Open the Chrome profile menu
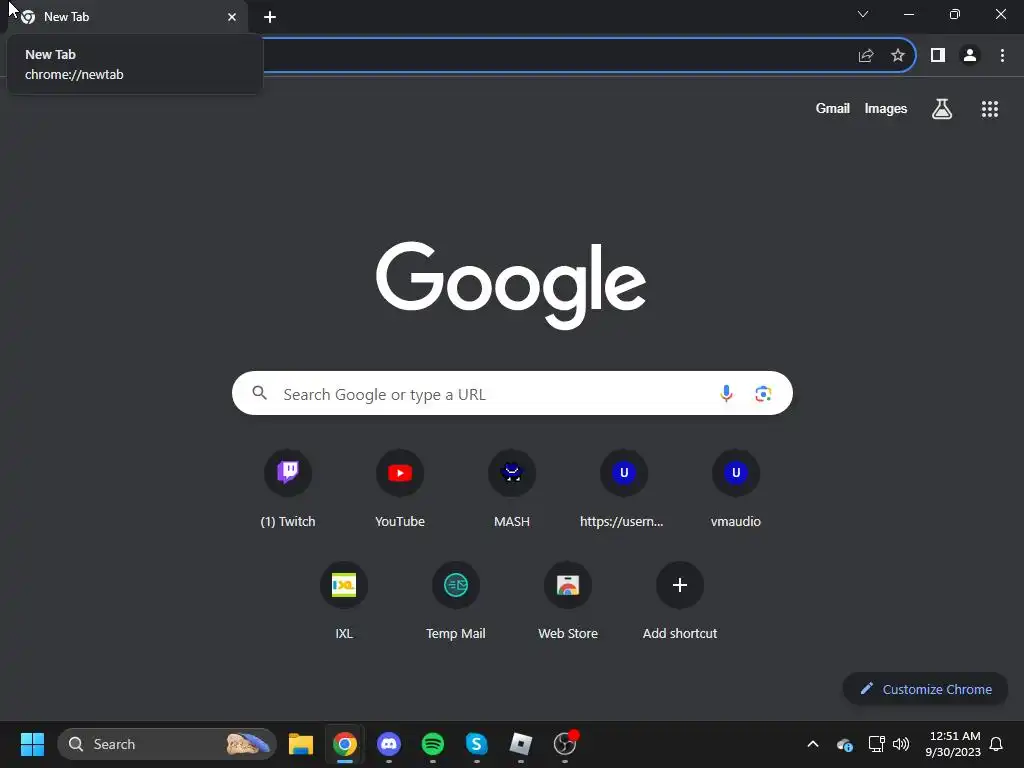 [x=970, y=56]
